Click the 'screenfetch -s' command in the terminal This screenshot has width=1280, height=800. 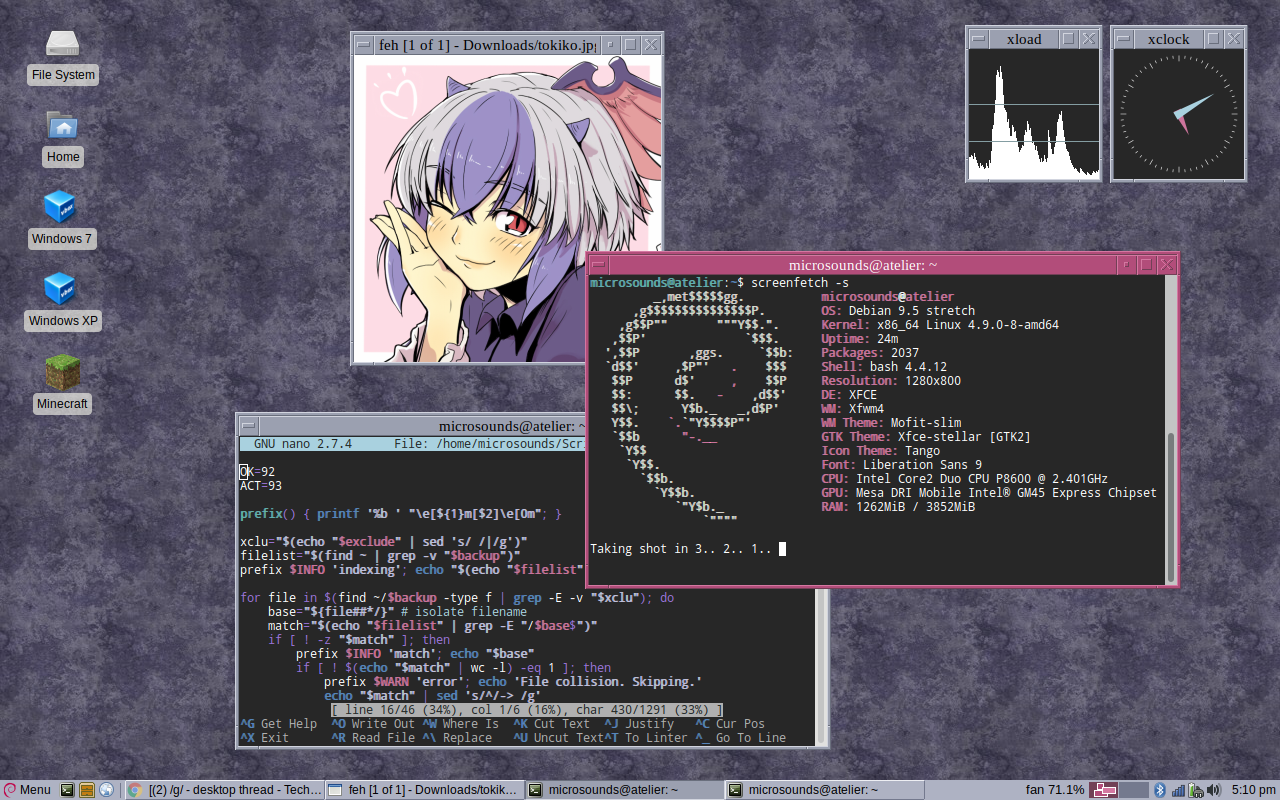(x=800, y=283)
